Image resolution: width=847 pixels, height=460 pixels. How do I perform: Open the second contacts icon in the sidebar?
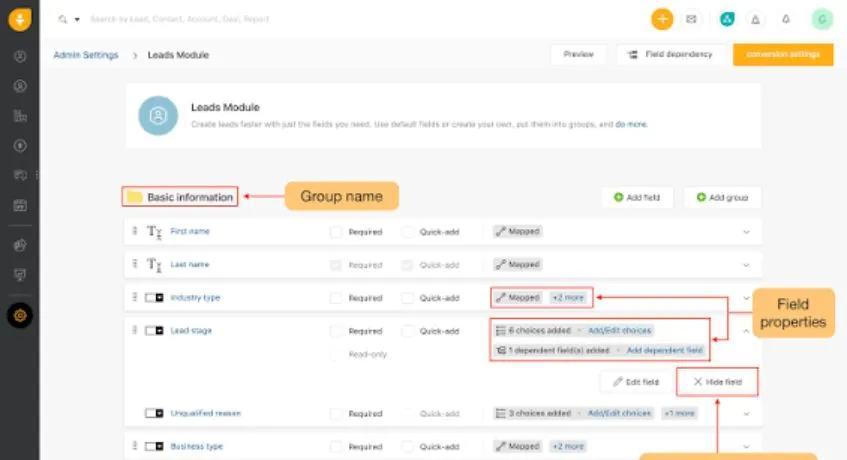[20, 86]
